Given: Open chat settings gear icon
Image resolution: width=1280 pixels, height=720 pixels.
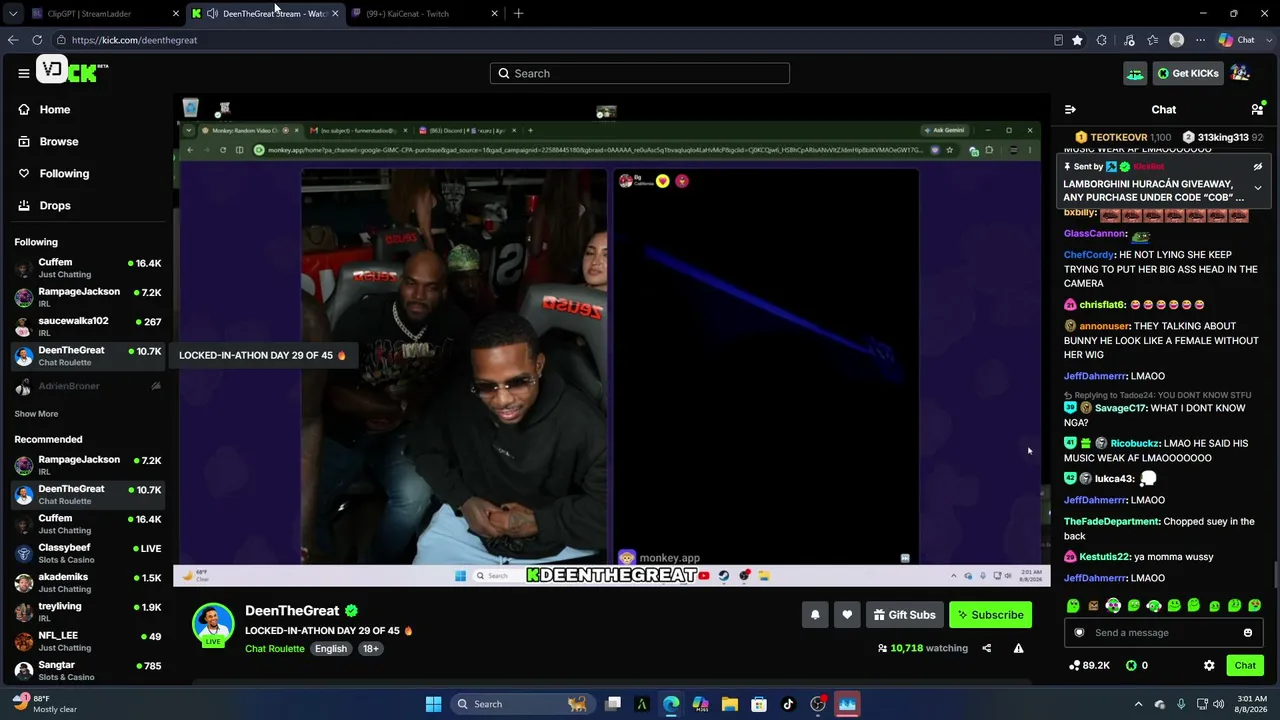Looking at the screenshot, I should coord(1209,665).
